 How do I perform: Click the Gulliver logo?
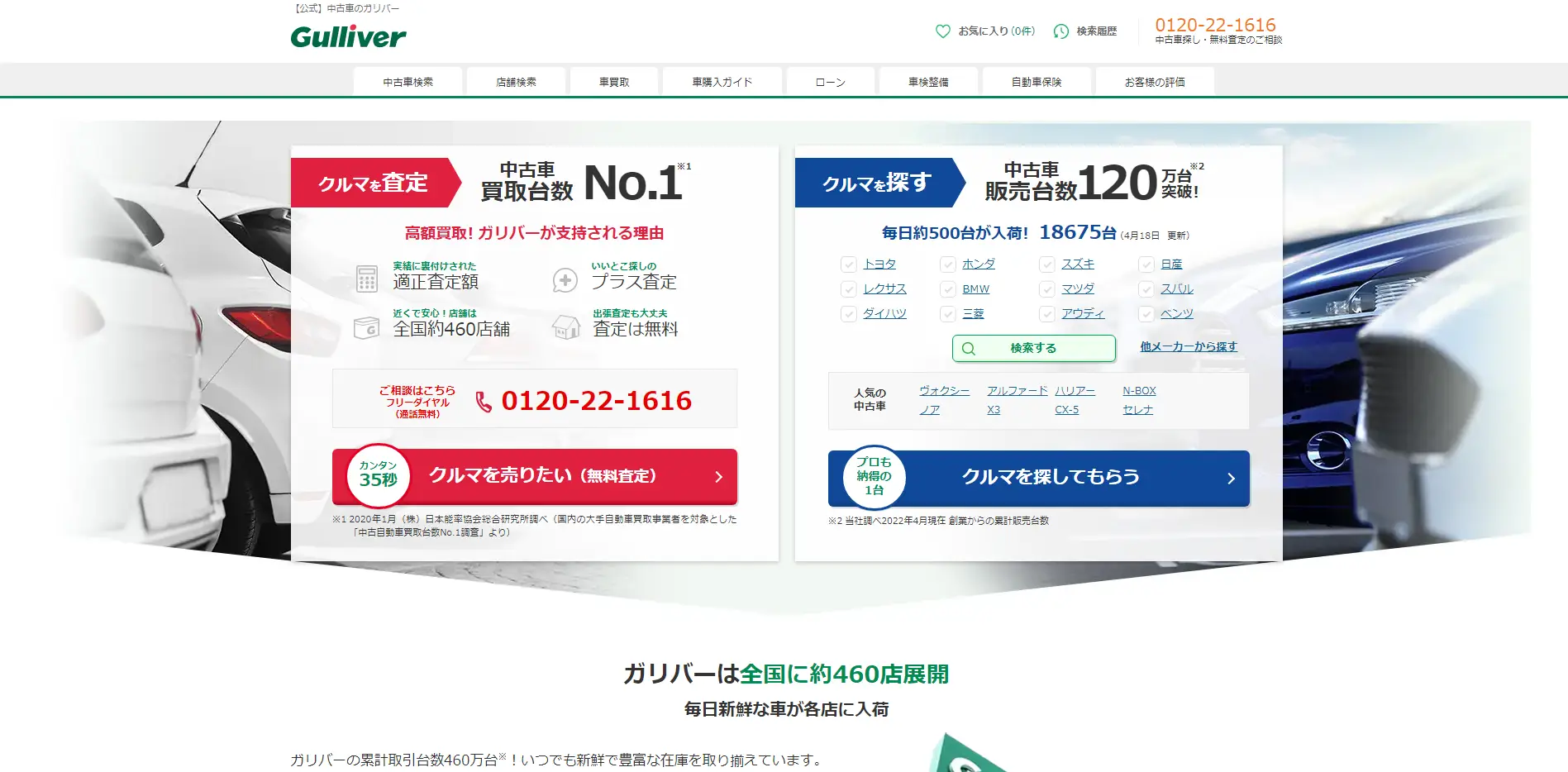348,36
